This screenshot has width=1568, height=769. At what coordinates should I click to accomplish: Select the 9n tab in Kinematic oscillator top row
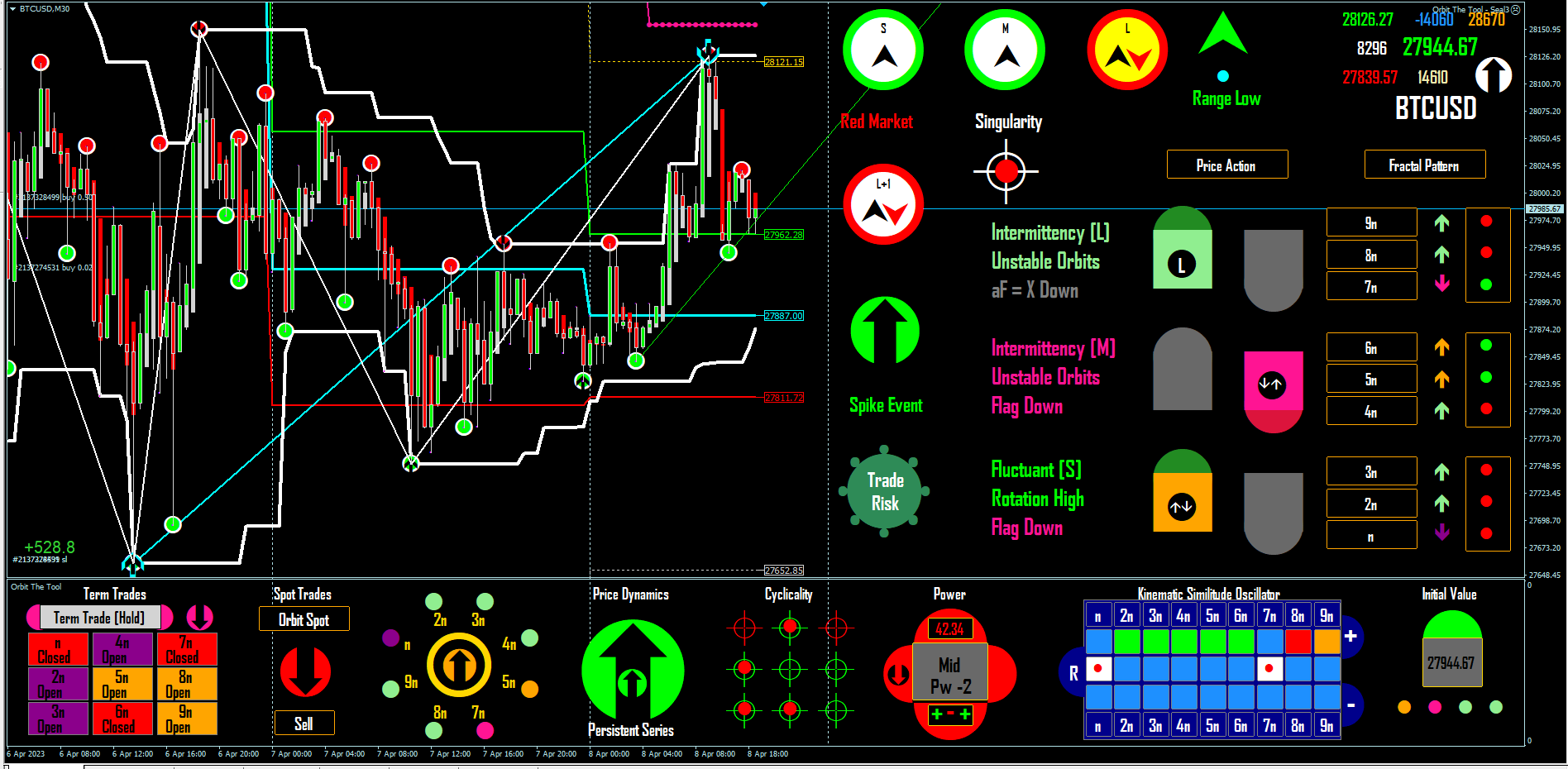pyautogui.click(x=1327, y=615)
